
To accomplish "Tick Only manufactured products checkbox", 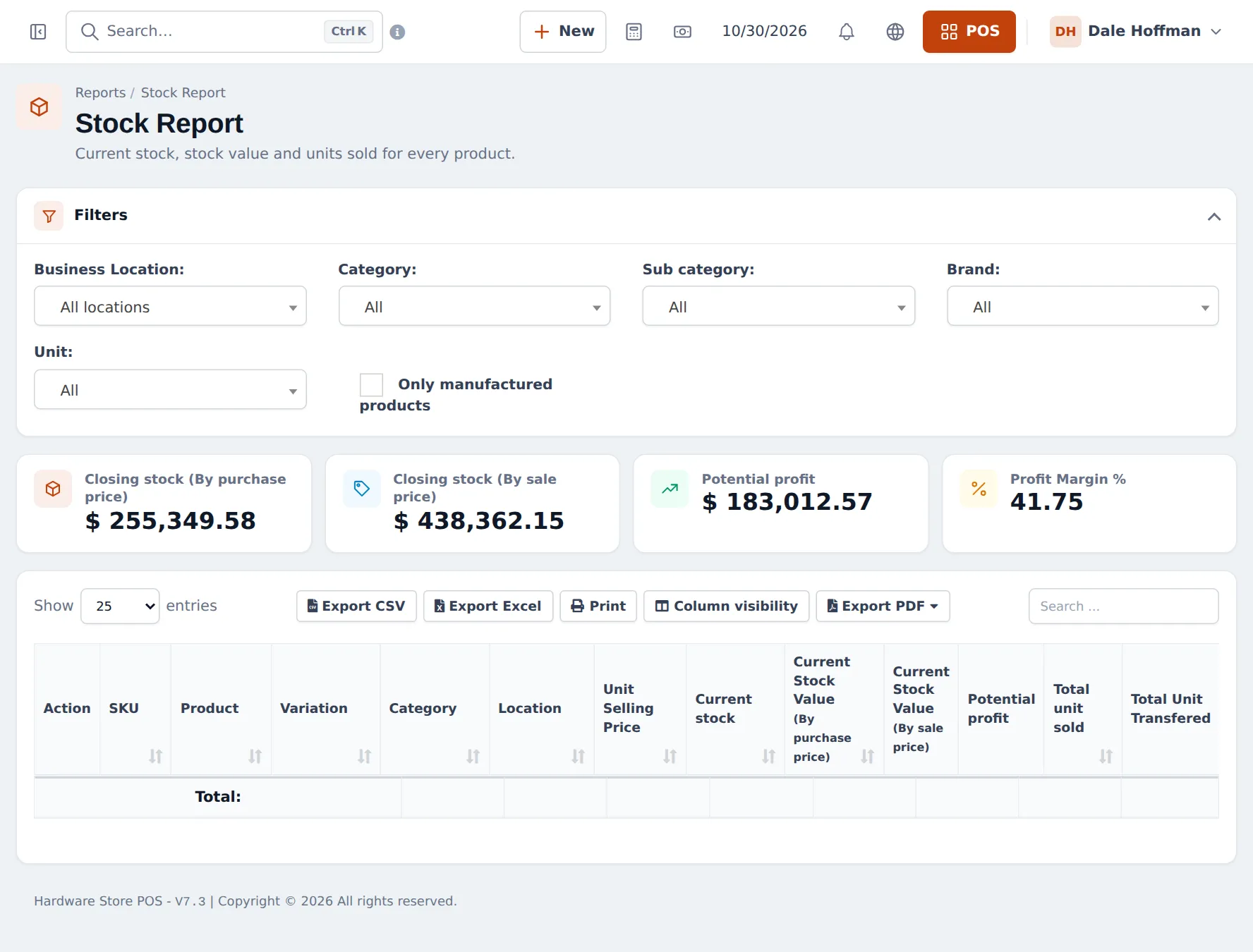I will pyautogui.click(x=371, y=385).
